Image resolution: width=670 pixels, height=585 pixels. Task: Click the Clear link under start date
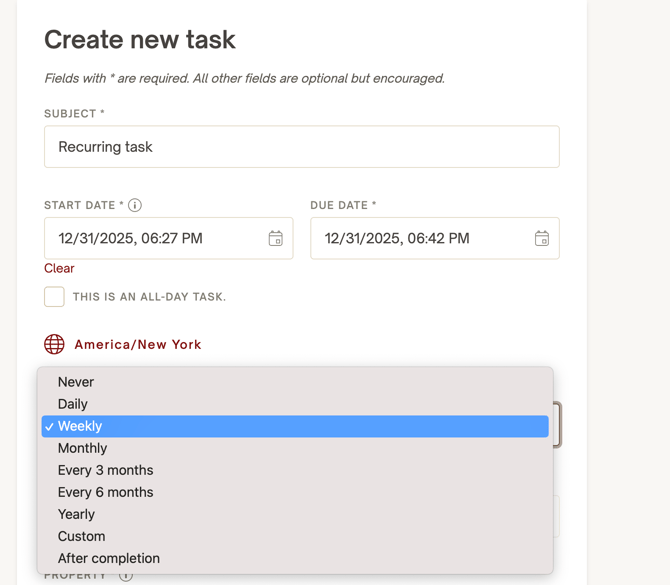pyautogui.click(x=59, y=268)
